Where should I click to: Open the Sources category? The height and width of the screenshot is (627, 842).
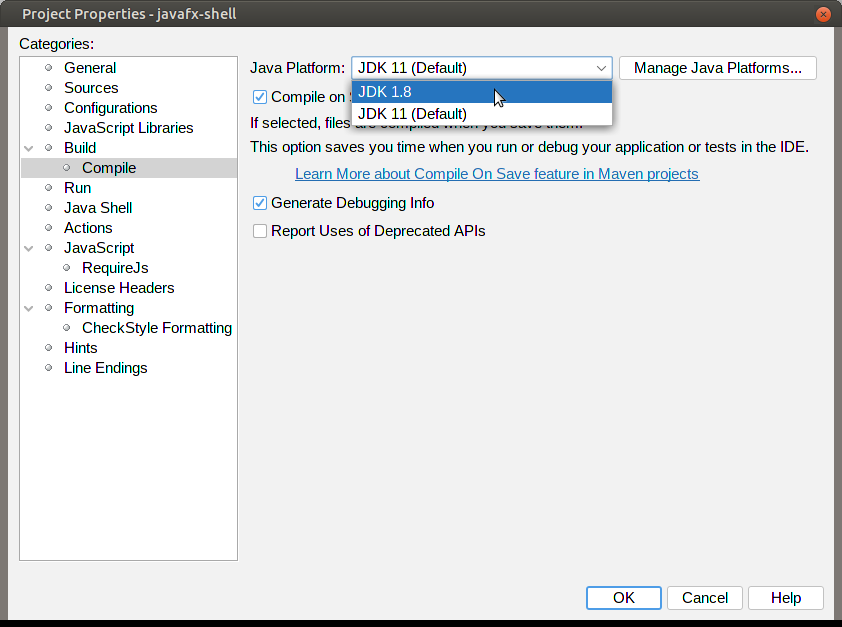(91, 88)
